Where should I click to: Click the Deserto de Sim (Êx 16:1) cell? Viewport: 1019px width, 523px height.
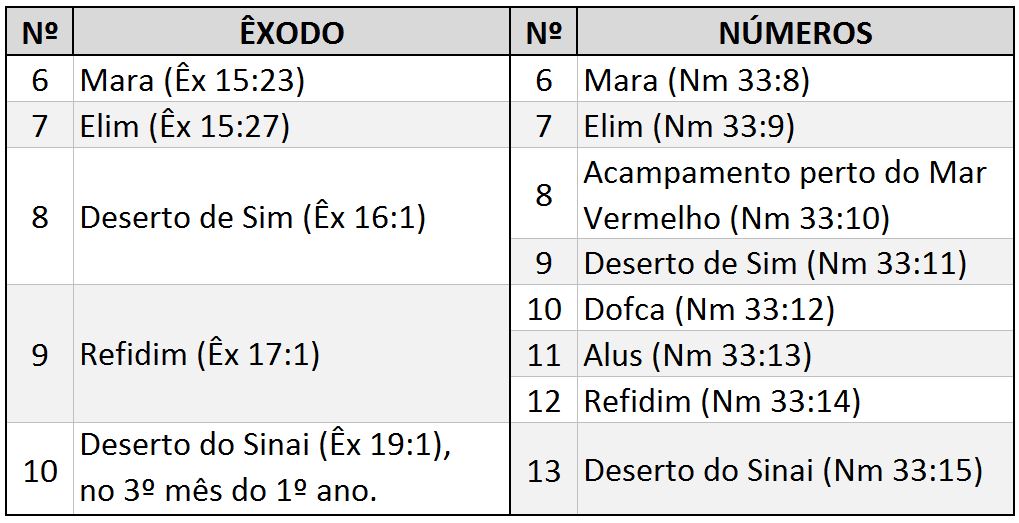pos(253,217)
